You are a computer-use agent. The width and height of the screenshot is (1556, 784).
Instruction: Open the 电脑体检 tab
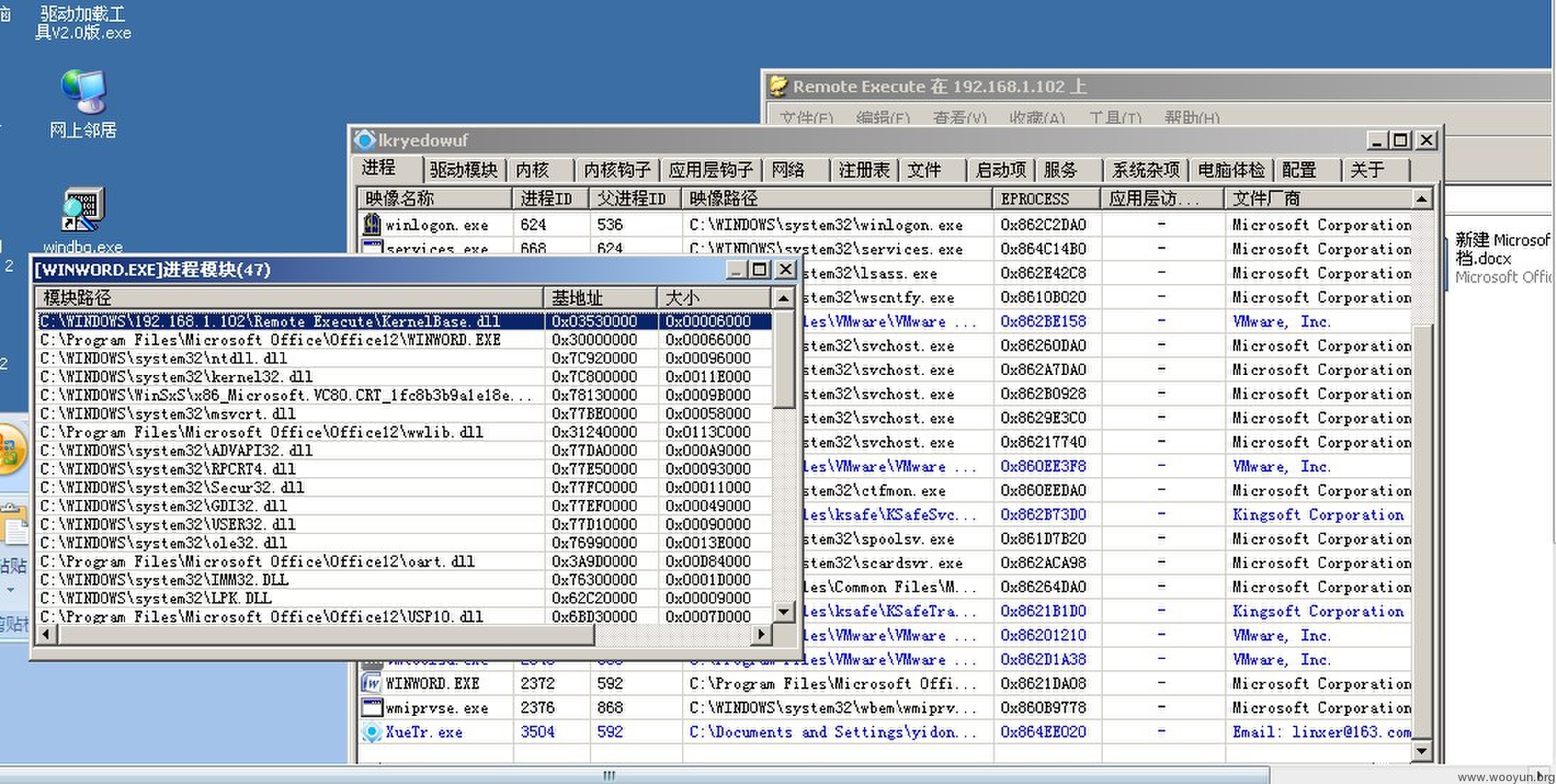(1231, 170)
